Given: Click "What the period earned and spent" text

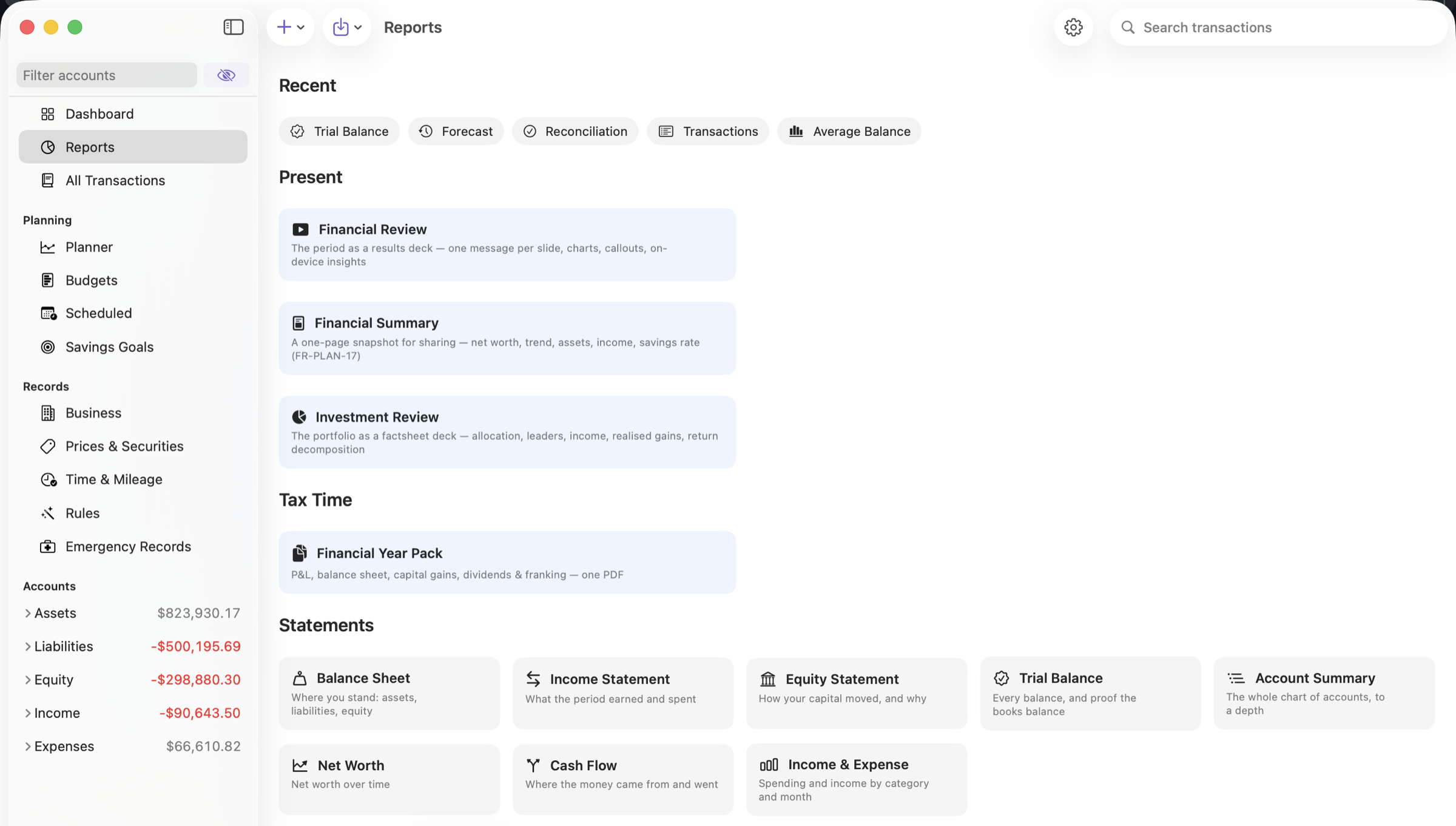Looking at the screenshot, I should [610, 699].
